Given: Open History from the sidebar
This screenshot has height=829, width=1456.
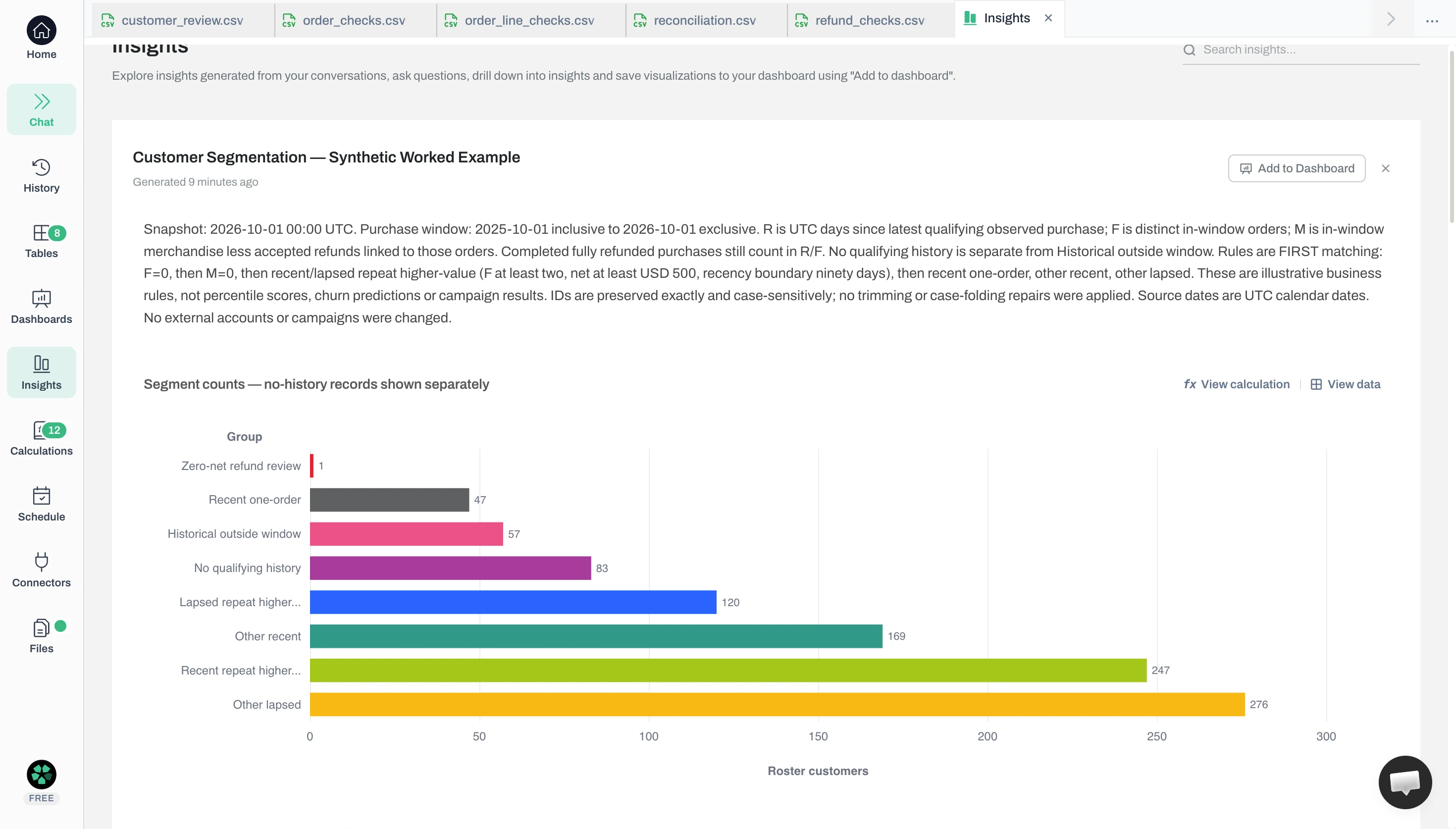Looking at the screenshot, I should pos(41,176).
